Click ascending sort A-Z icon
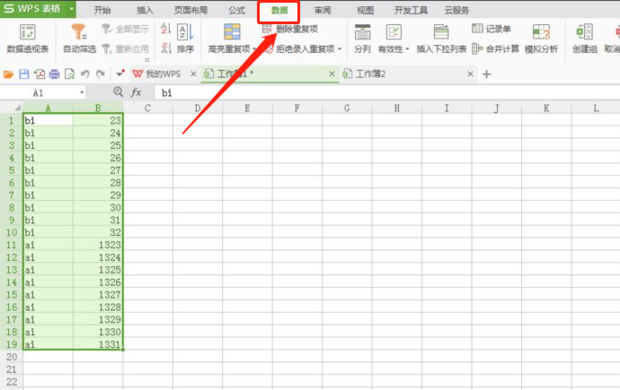Image resolution: width=620 pixels, height=390 pixels. pos(166,28)
